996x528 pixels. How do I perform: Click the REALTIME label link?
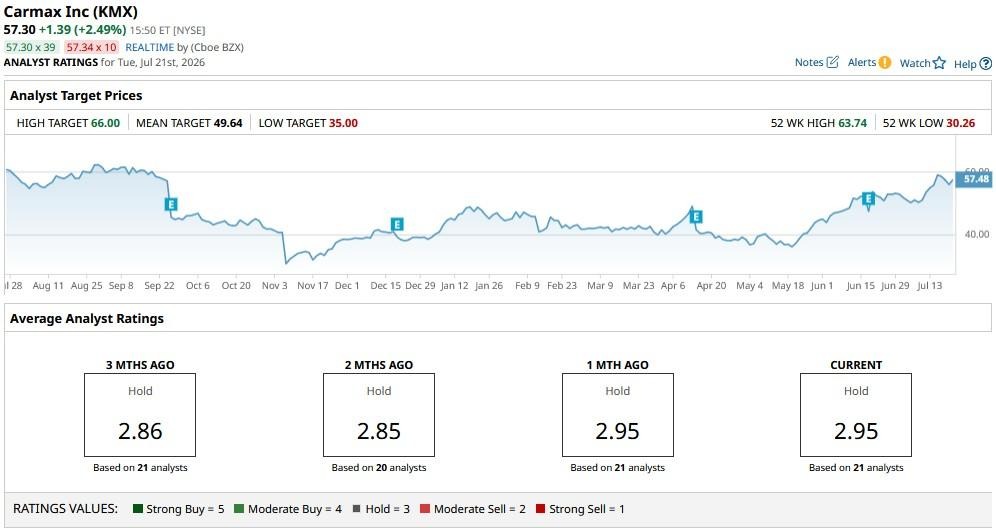click(x=149, y=47)
